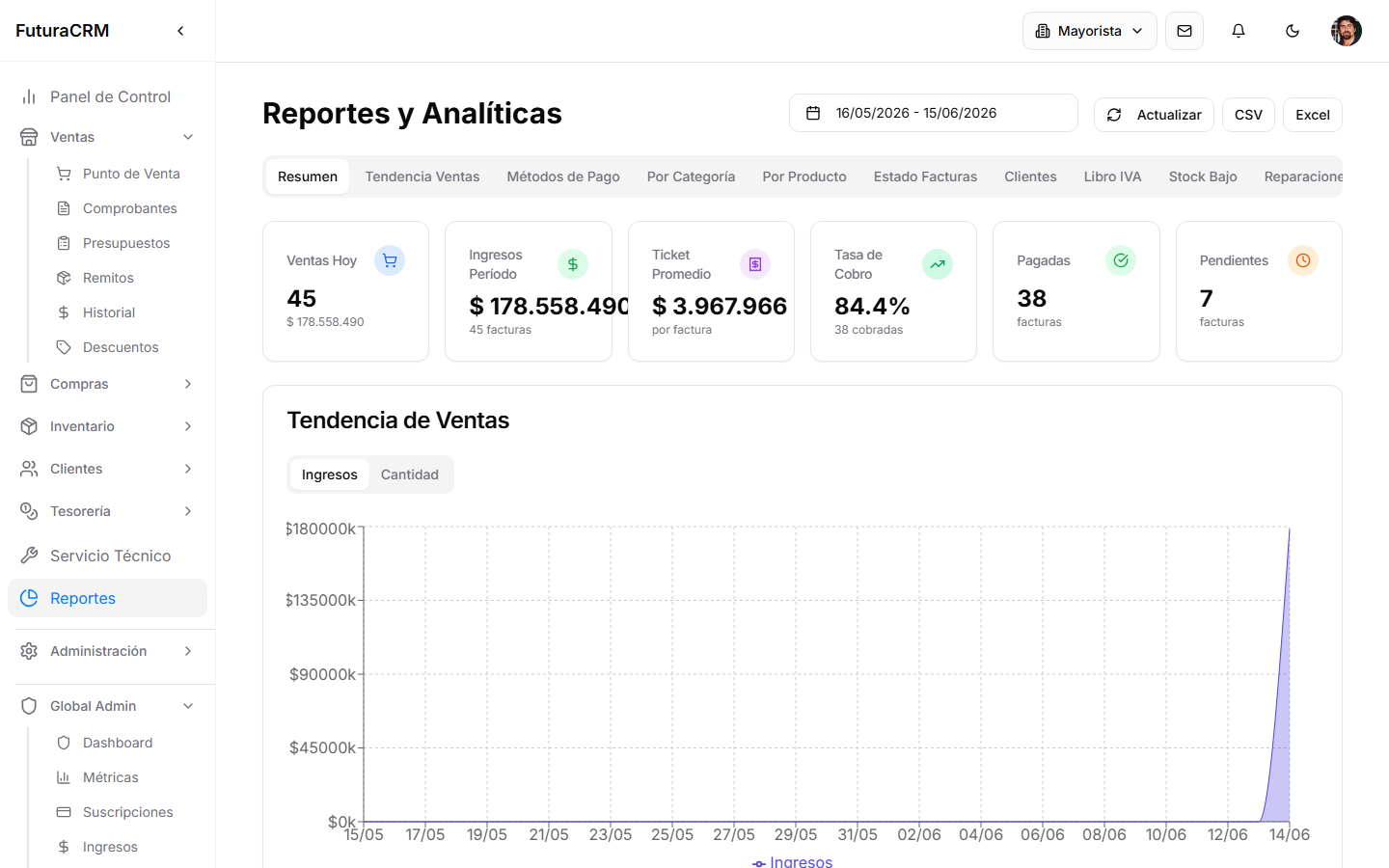The height and width of the screenshot is (868, 1389).
Task: Open the Mayorista store dropdown
Action: click(1090, 31)
